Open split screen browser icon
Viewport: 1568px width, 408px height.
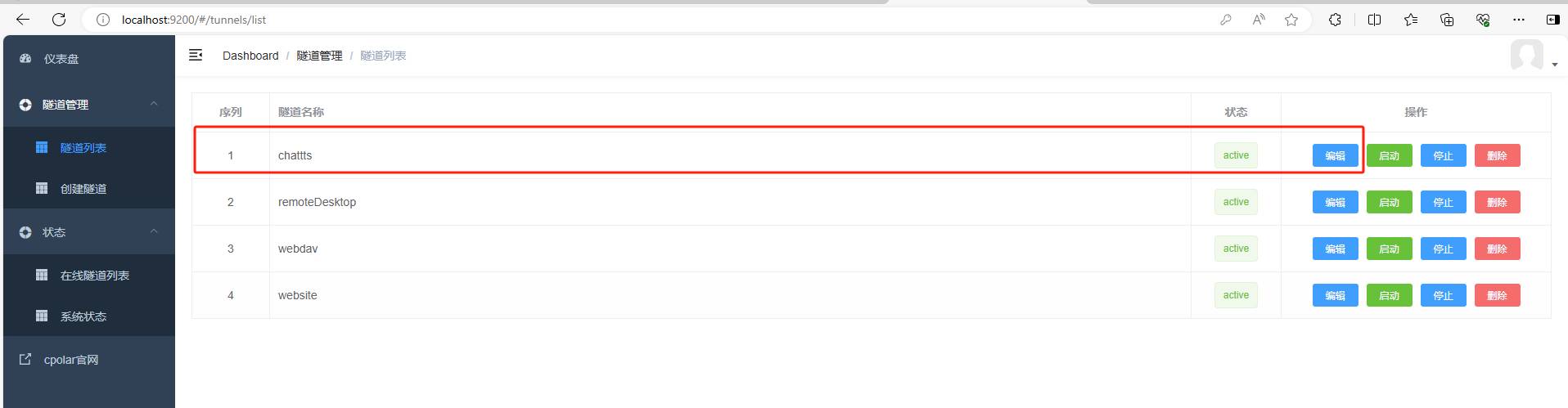1375,20
